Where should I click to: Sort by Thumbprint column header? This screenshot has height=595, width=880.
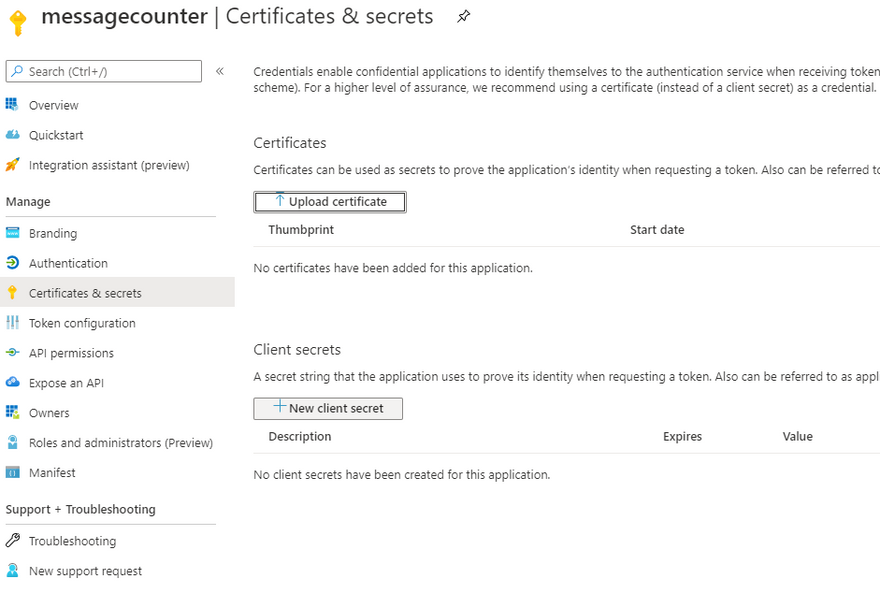[x=301, y=230]
